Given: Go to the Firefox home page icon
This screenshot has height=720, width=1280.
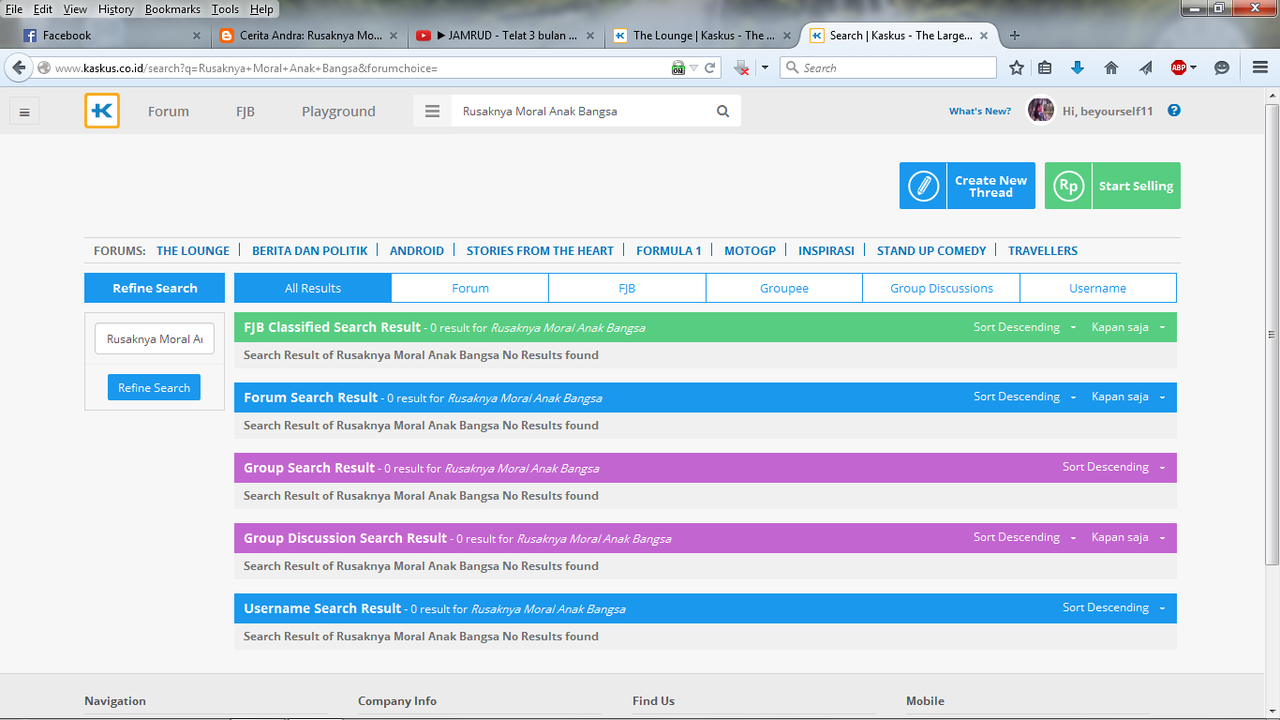Looking at the screenshot, I should (x=1111, y=68).
